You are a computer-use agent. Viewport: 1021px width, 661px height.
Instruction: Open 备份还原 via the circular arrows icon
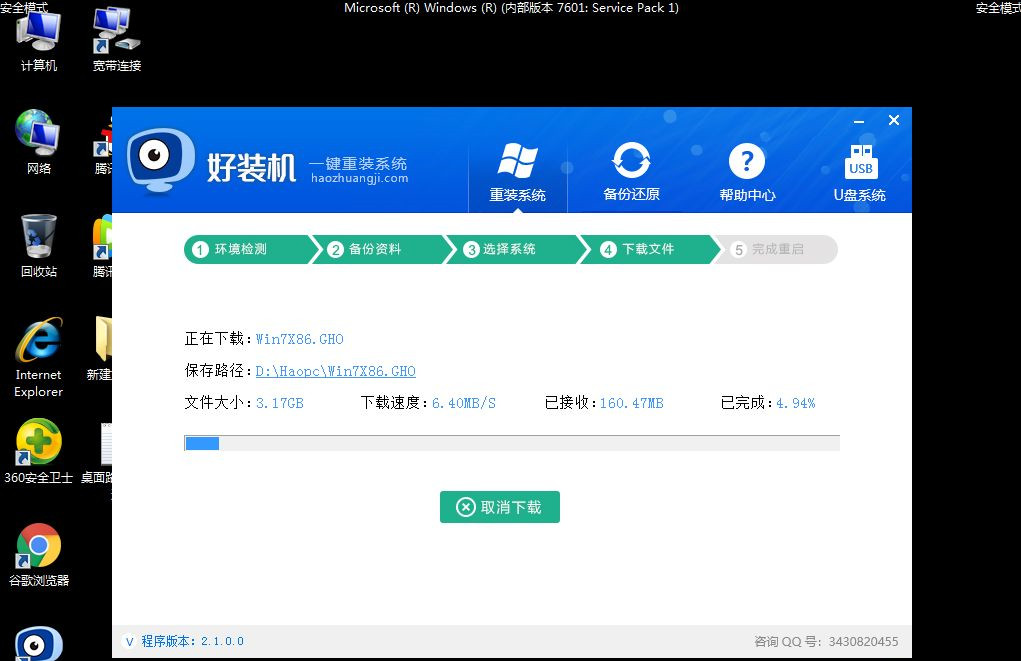pos(631,158)
